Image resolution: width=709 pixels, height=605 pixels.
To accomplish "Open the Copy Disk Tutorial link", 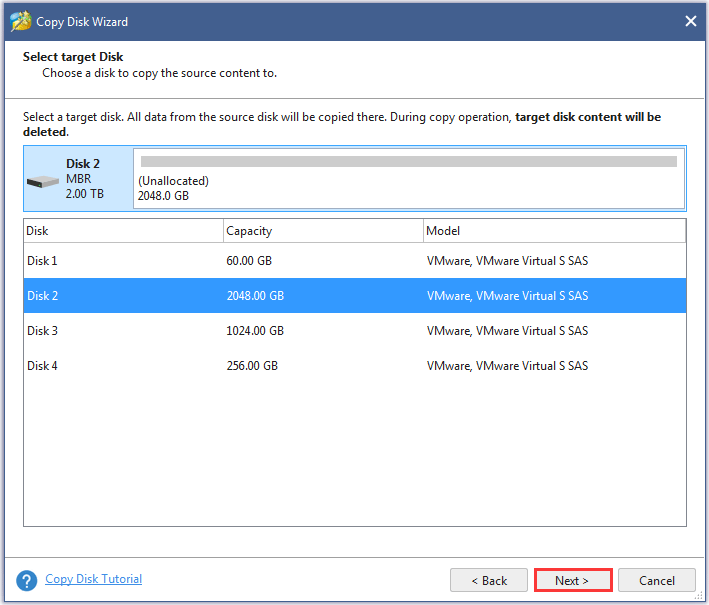I will coord(94,579).
